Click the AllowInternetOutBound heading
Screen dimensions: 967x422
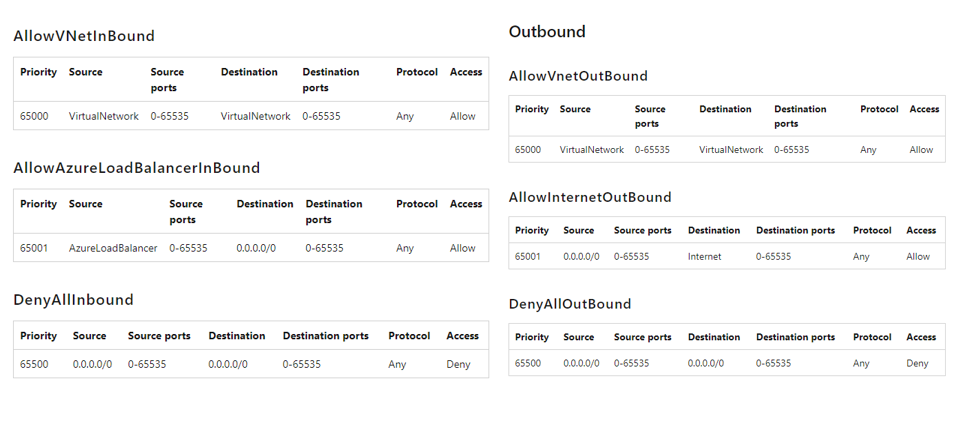point(590,197)
